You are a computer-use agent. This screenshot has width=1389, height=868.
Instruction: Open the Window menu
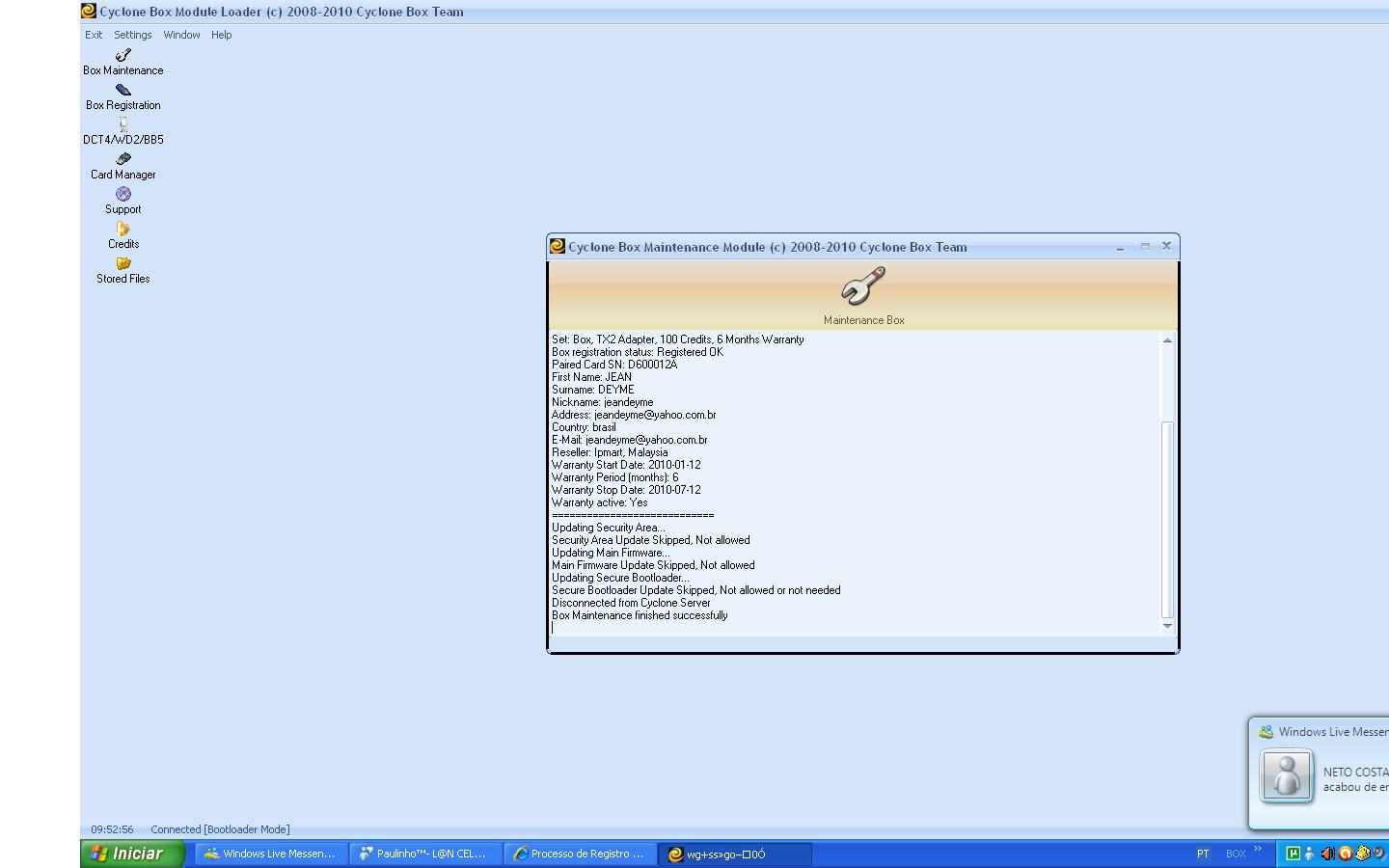[x=181, y=35]
